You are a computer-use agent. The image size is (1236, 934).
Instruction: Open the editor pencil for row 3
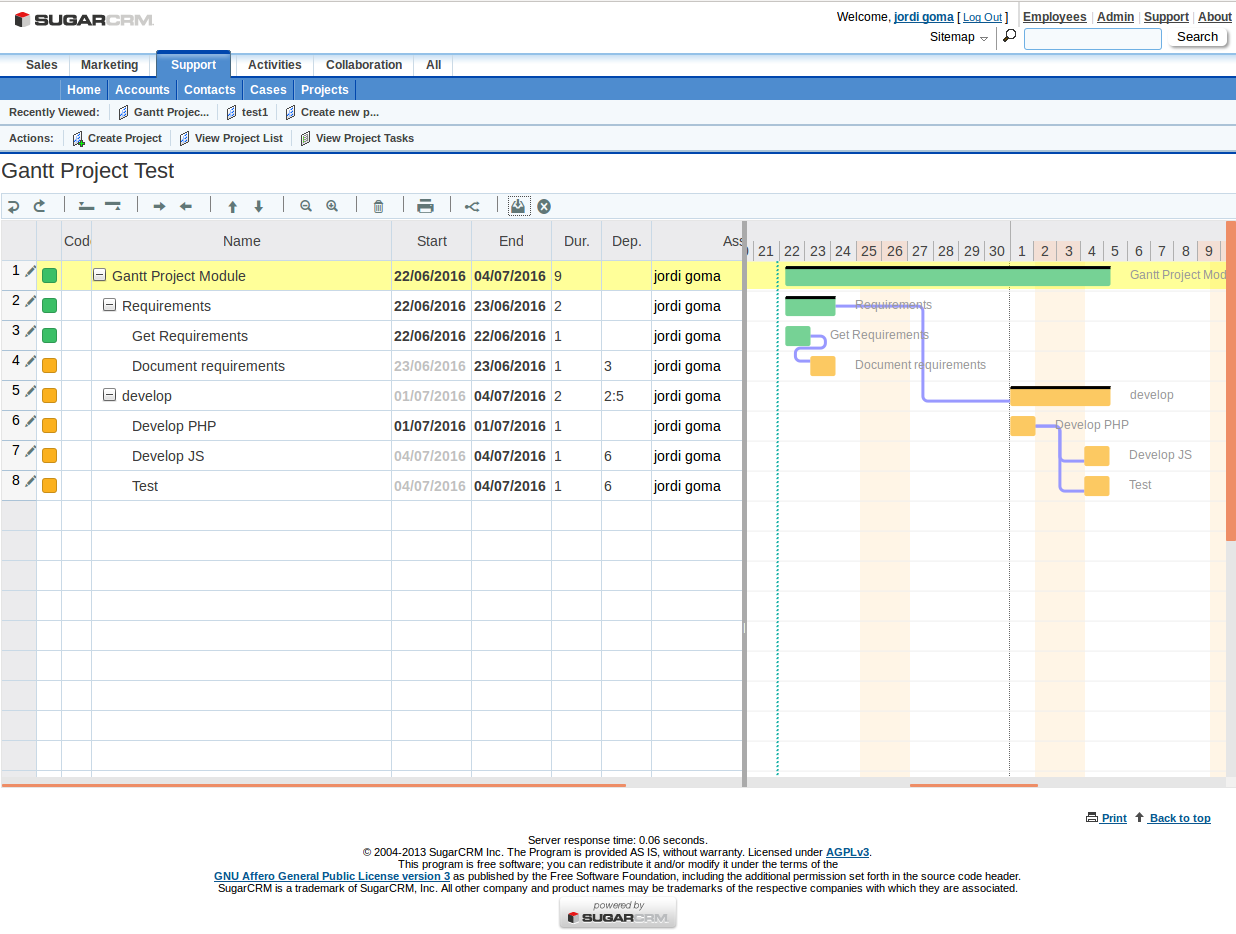(30, 331)
